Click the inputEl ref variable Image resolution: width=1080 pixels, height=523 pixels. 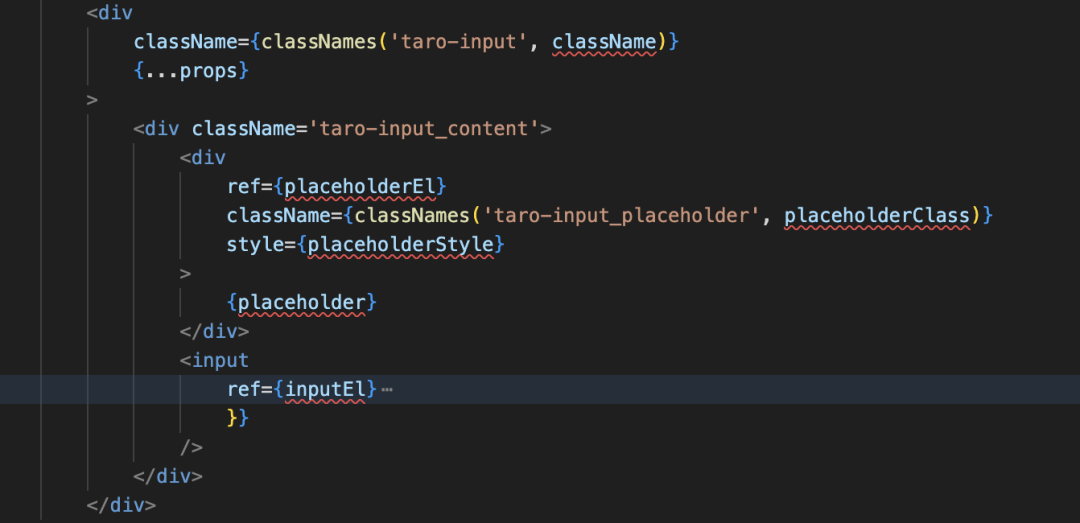[x=330, y=389]
